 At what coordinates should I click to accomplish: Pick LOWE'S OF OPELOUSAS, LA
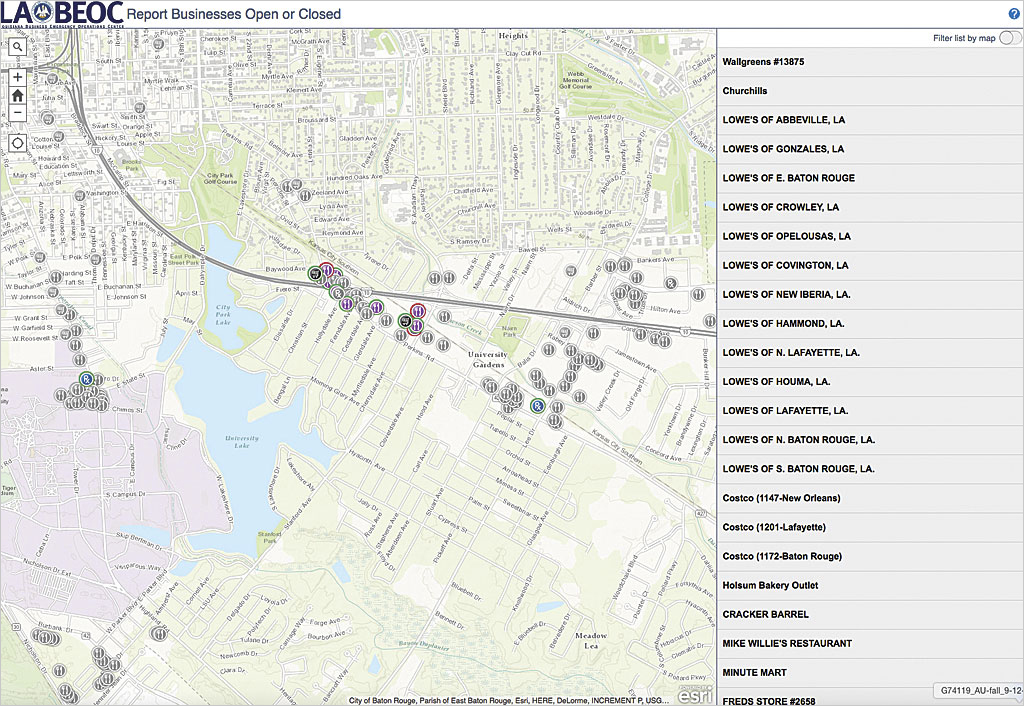(870, 236)
